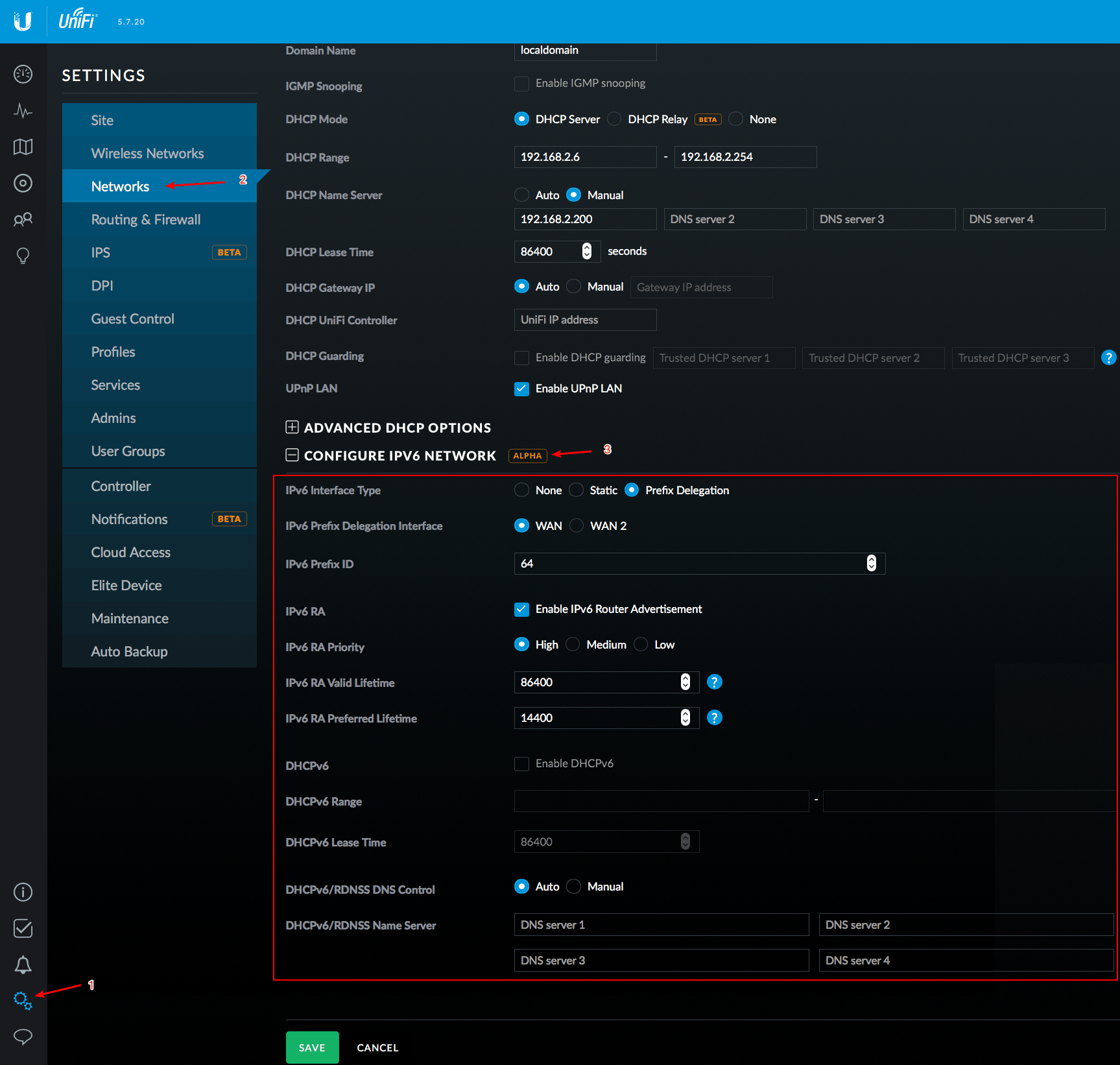1120x1065 pixels.
Task: Disable the UPnP LAN checkbox
Action: click(x=521, y=389)
